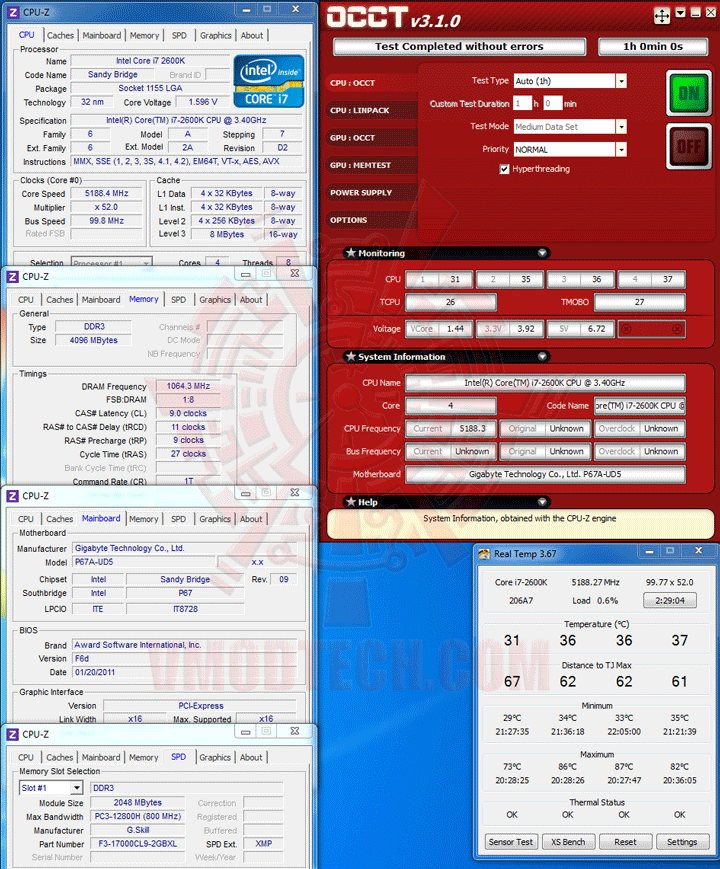Open SPD tab in Mainboard CPU-Z window
The height and width of the screenshot is (869, 720).
(x=178, y=519)
